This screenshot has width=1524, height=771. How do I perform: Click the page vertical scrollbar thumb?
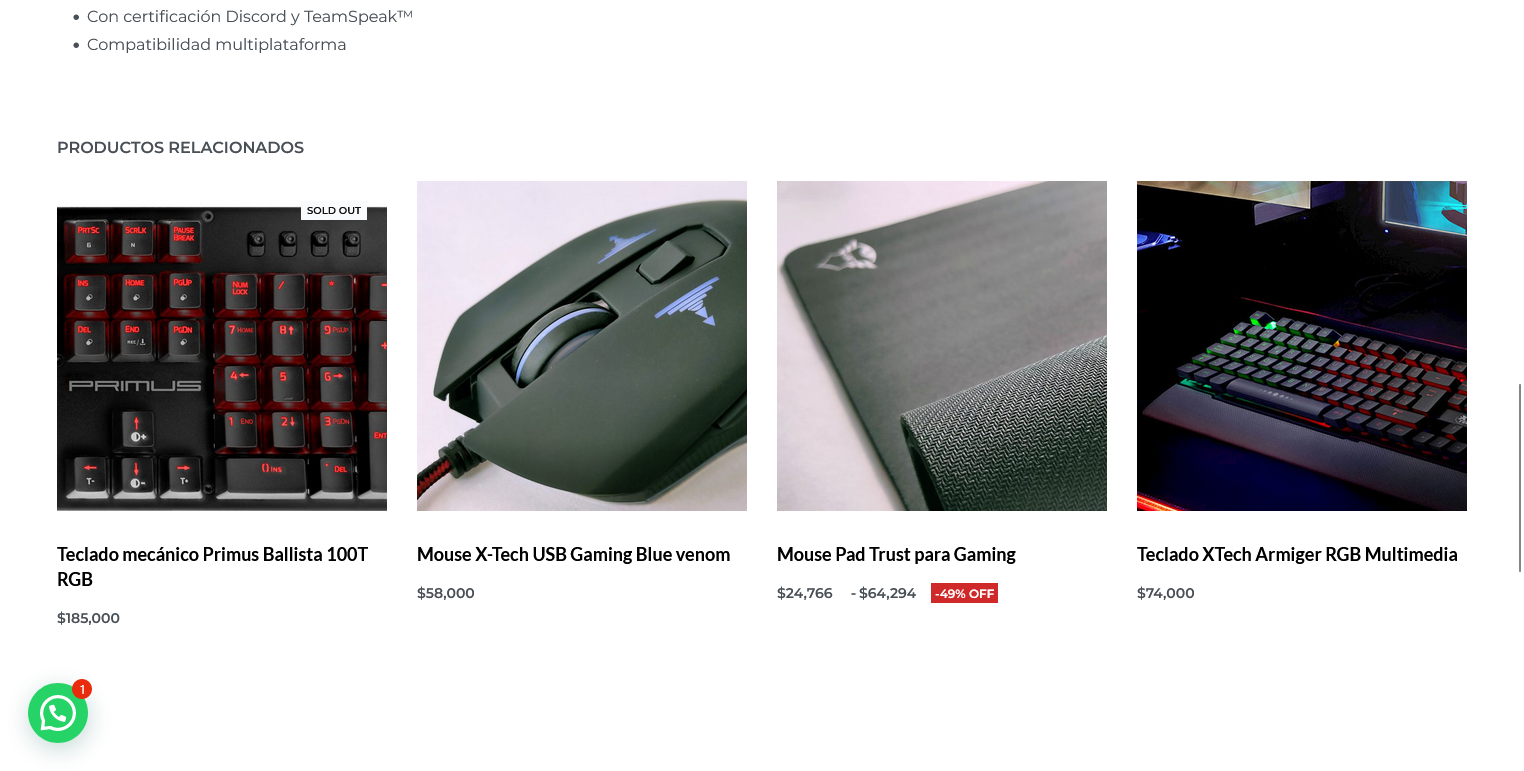coord(1520,477)
